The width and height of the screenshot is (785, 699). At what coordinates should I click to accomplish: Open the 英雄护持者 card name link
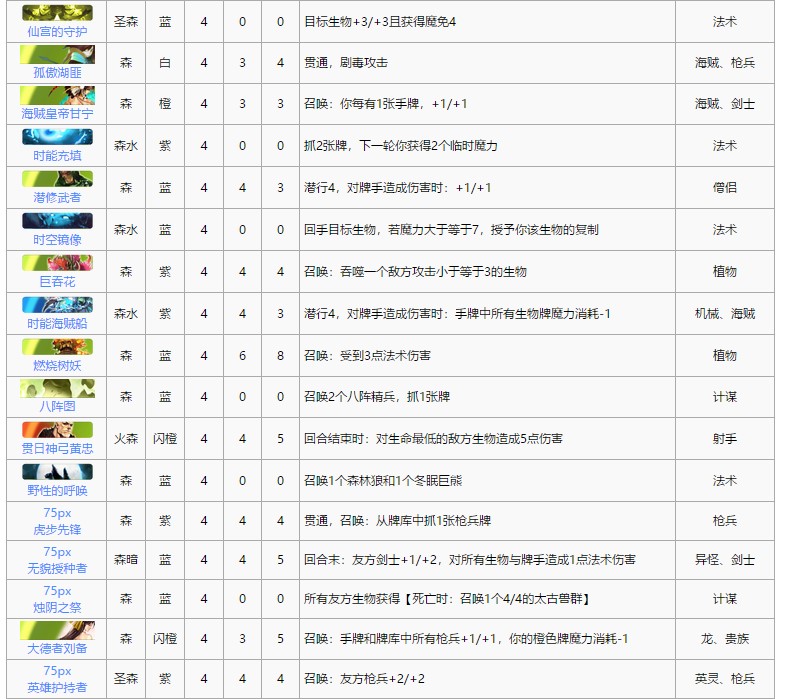(x=57, y=687)
